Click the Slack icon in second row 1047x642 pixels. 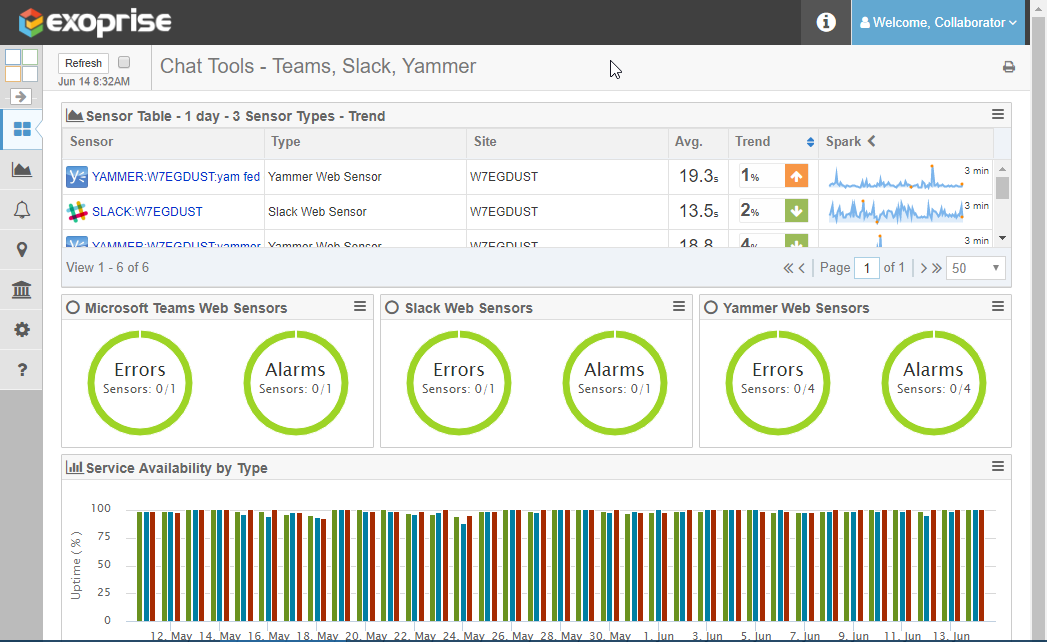[77, 212]
